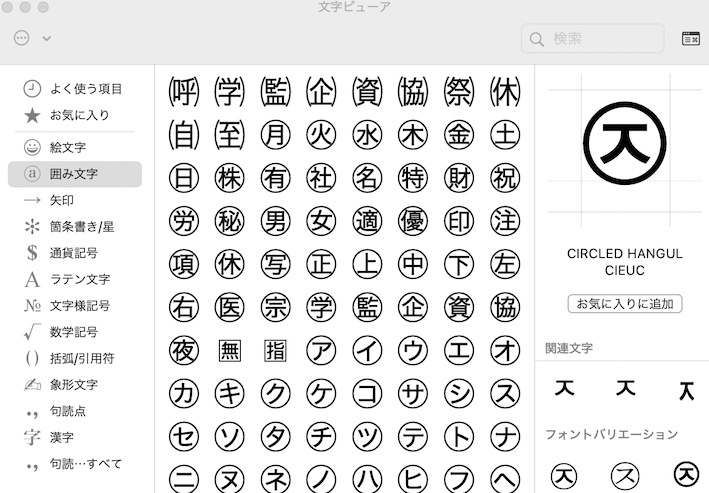Pick circled katakana ヒ

pyautogui.click(x=413, y=479)
